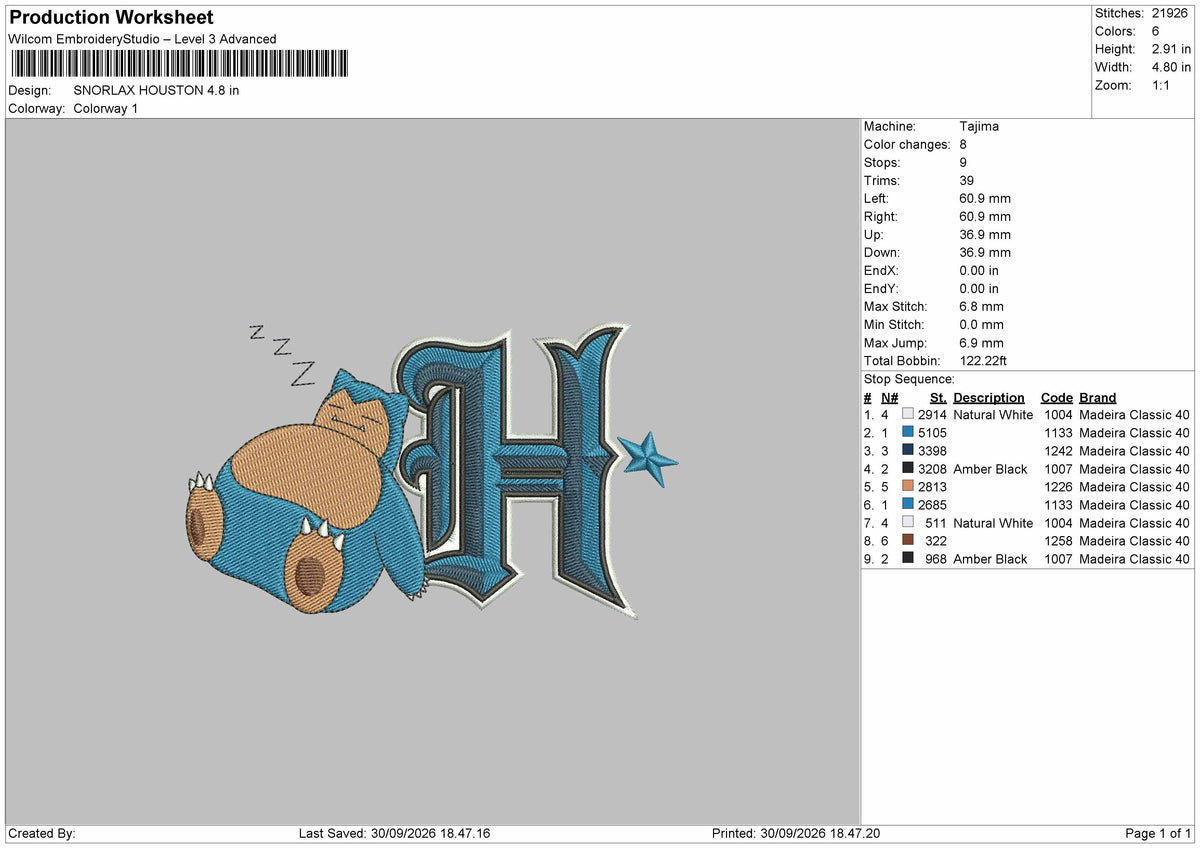Click the total stitches value 21926
This screenshot has width=1200, height=848.
pyautogui.click(x=1172, y=13)
